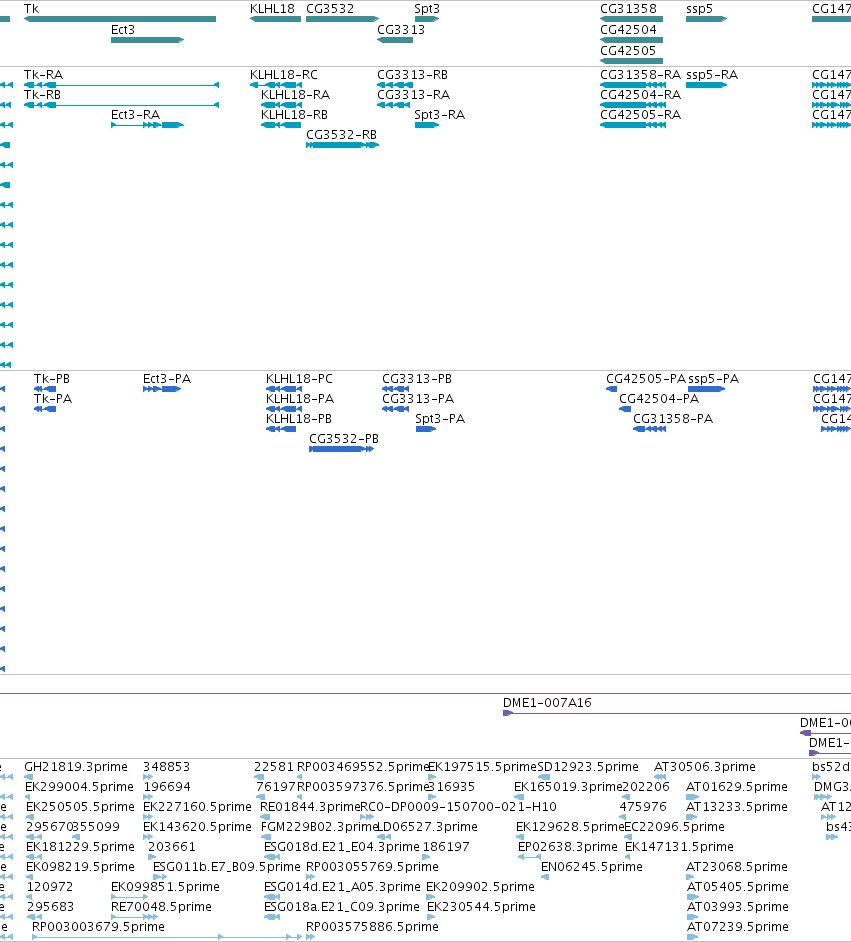
Task: Select protein CG42505-PA
Action: [x=611, y=389]
